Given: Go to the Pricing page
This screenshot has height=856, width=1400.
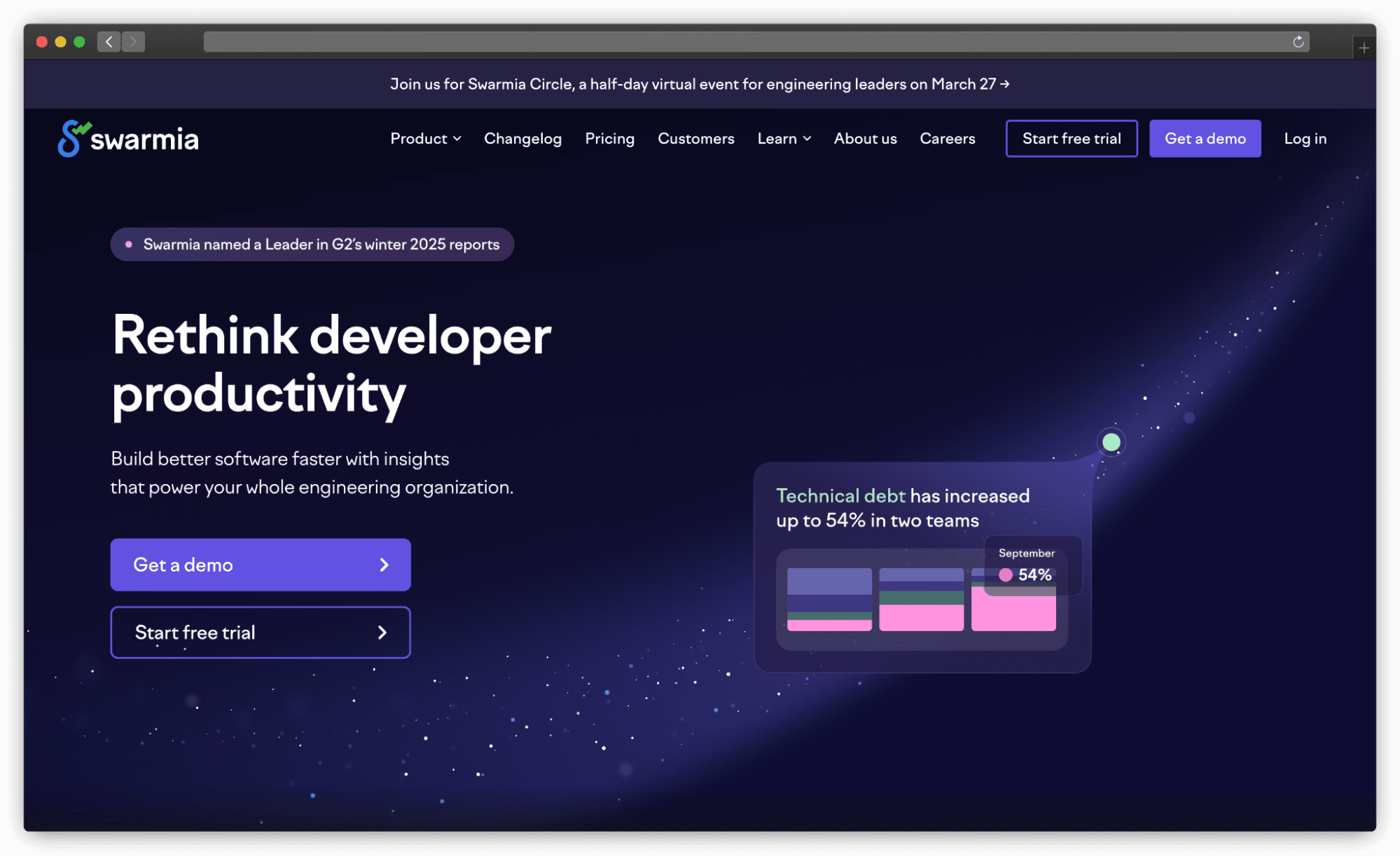Looking at the screenshot, I should click(x=609, y=139).
